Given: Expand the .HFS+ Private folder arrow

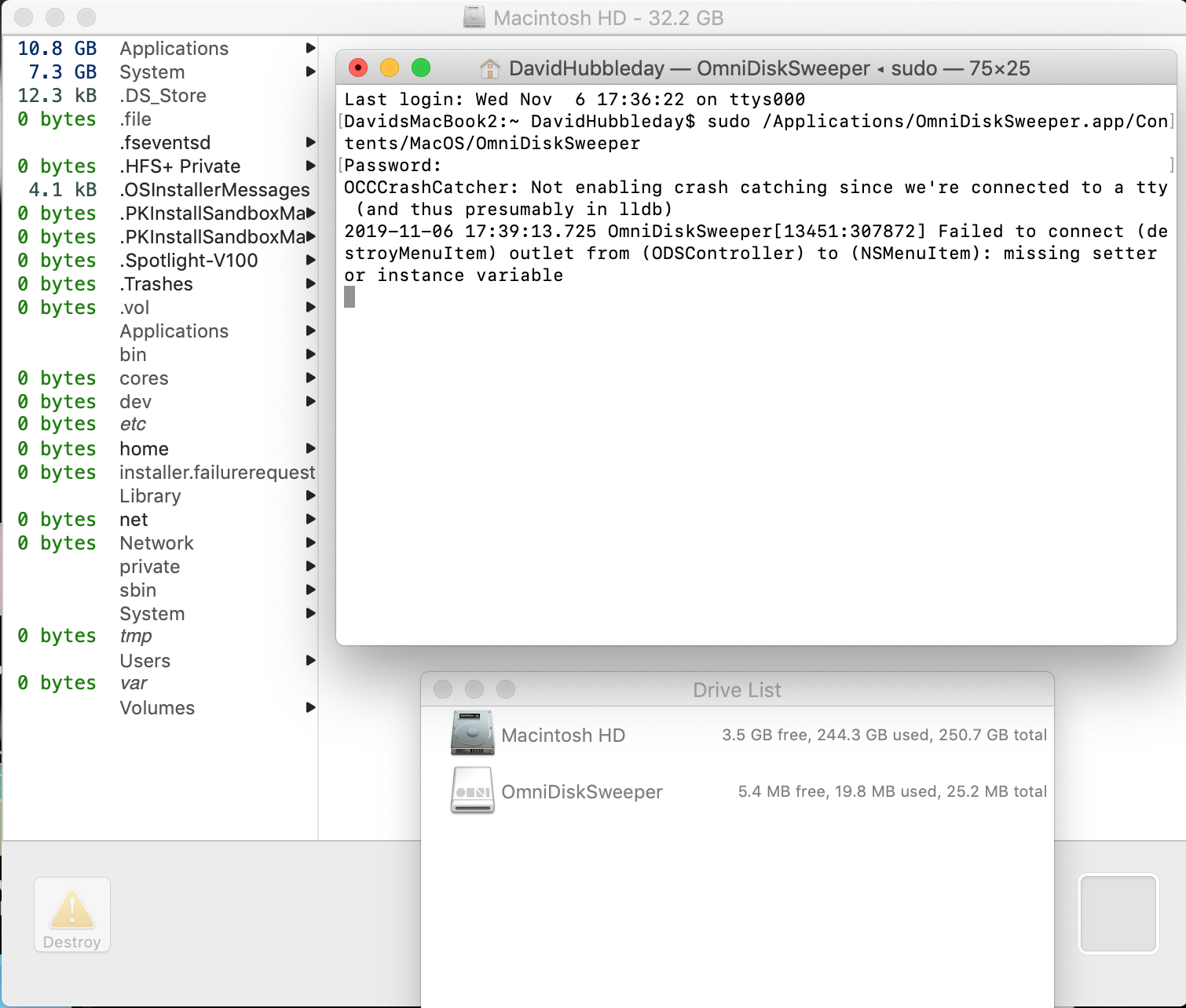Looking at the screenshot, I should click(x=310, y=166).
